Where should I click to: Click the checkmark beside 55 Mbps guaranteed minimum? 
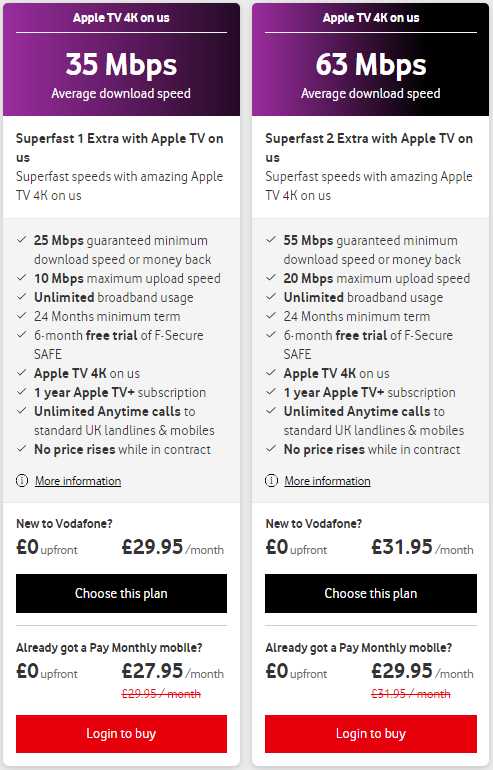[271, 240]
